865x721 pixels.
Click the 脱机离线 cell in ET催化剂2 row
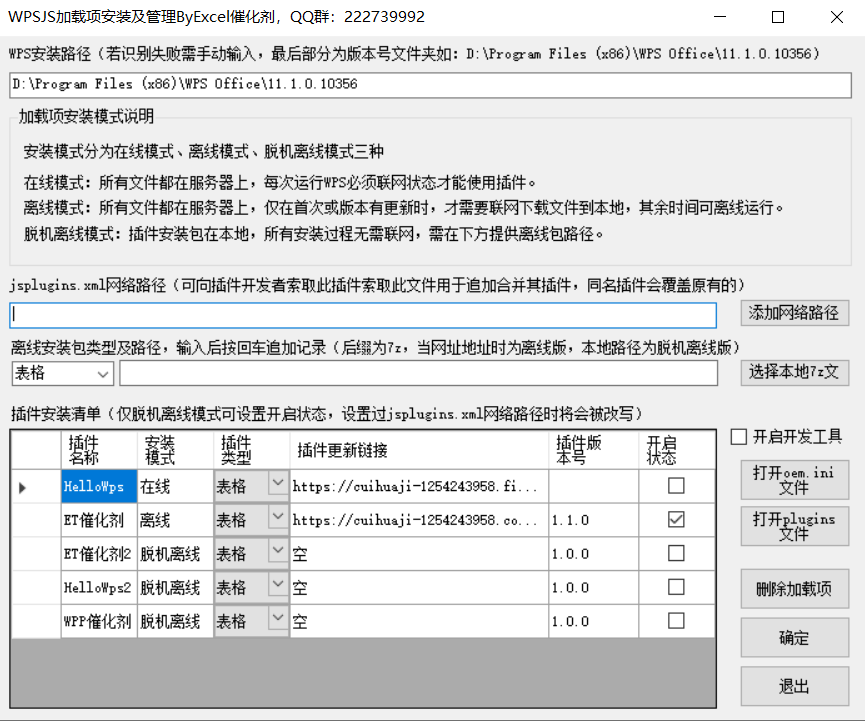pyautogui.click(x=175, y=554)
